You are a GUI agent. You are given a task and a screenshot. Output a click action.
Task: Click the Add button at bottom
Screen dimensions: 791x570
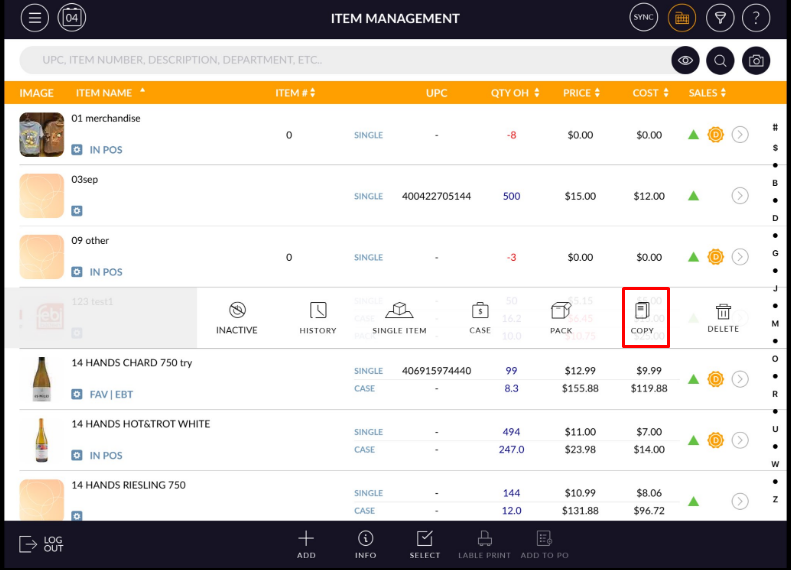click(306, 544)
